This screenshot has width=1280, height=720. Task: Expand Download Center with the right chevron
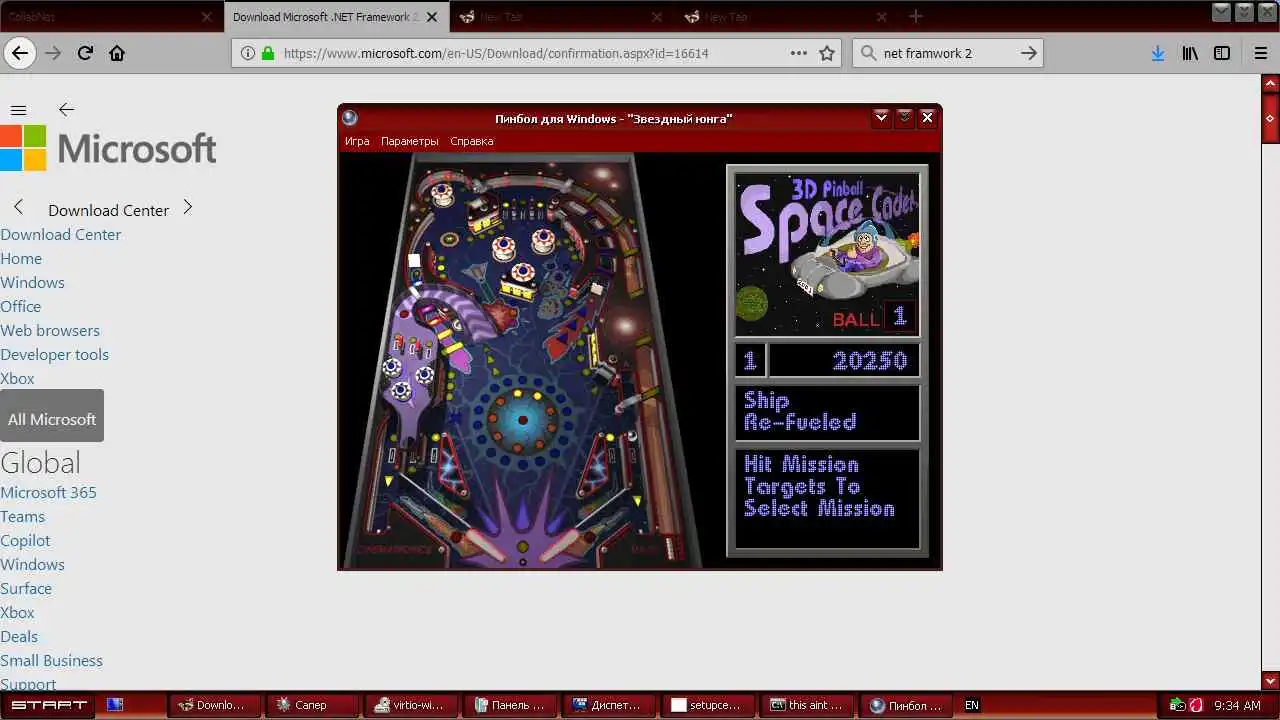point(187,208)
